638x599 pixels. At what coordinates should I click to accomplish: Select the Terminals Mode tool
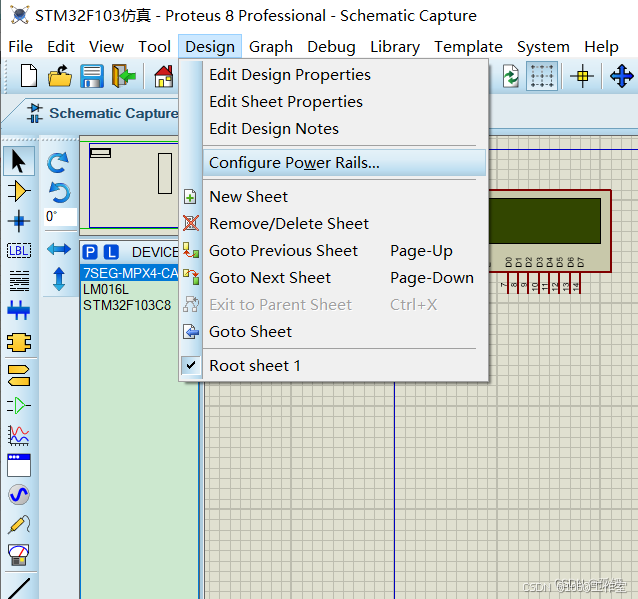[x=19, y=375]
